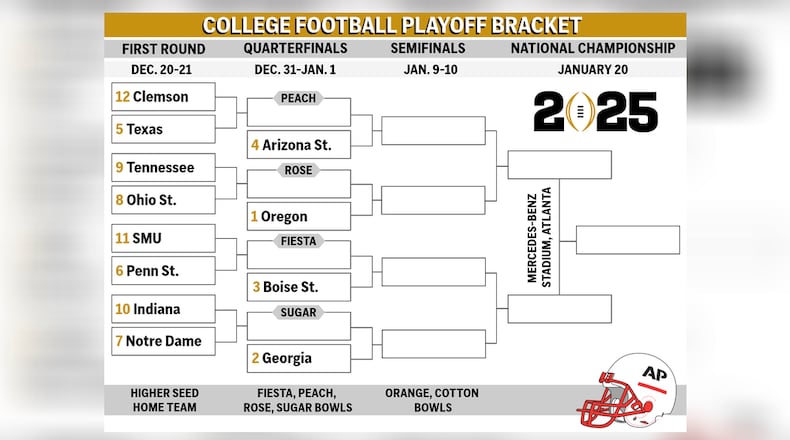Choose the 9 Tennessee team box

[x=164, y=167]
